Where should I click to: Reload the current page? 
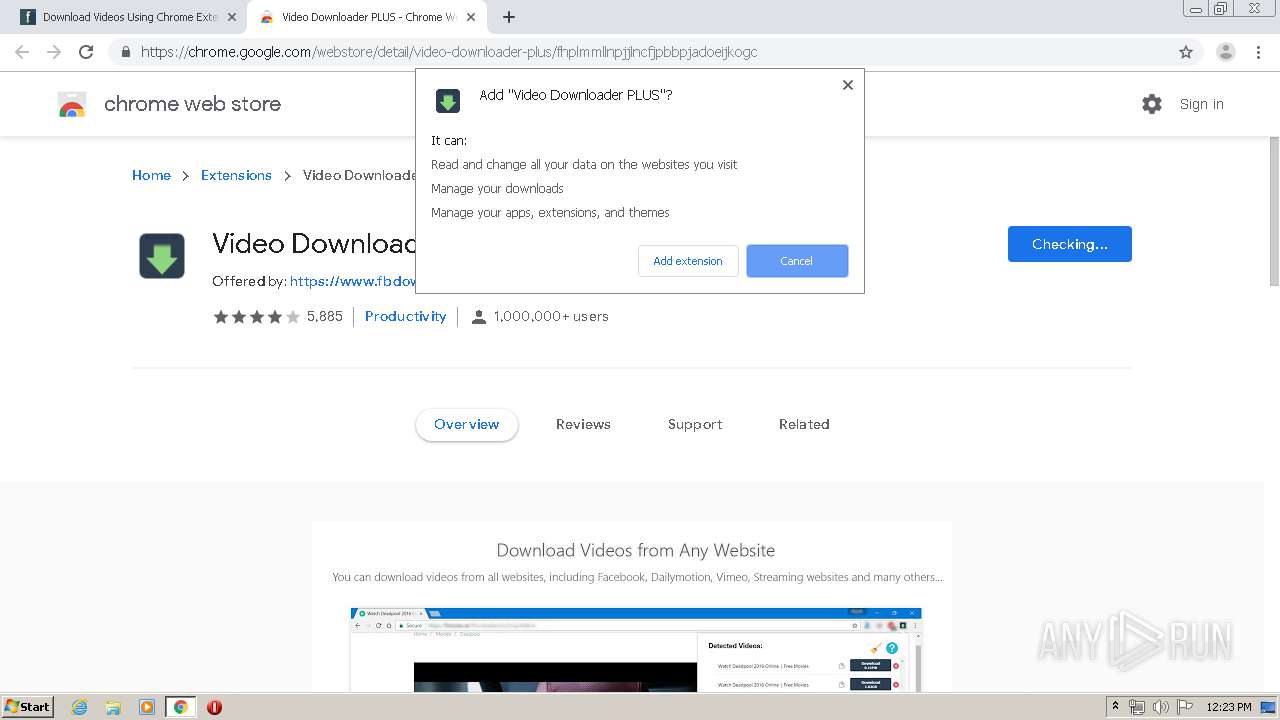tap(86, 52)
